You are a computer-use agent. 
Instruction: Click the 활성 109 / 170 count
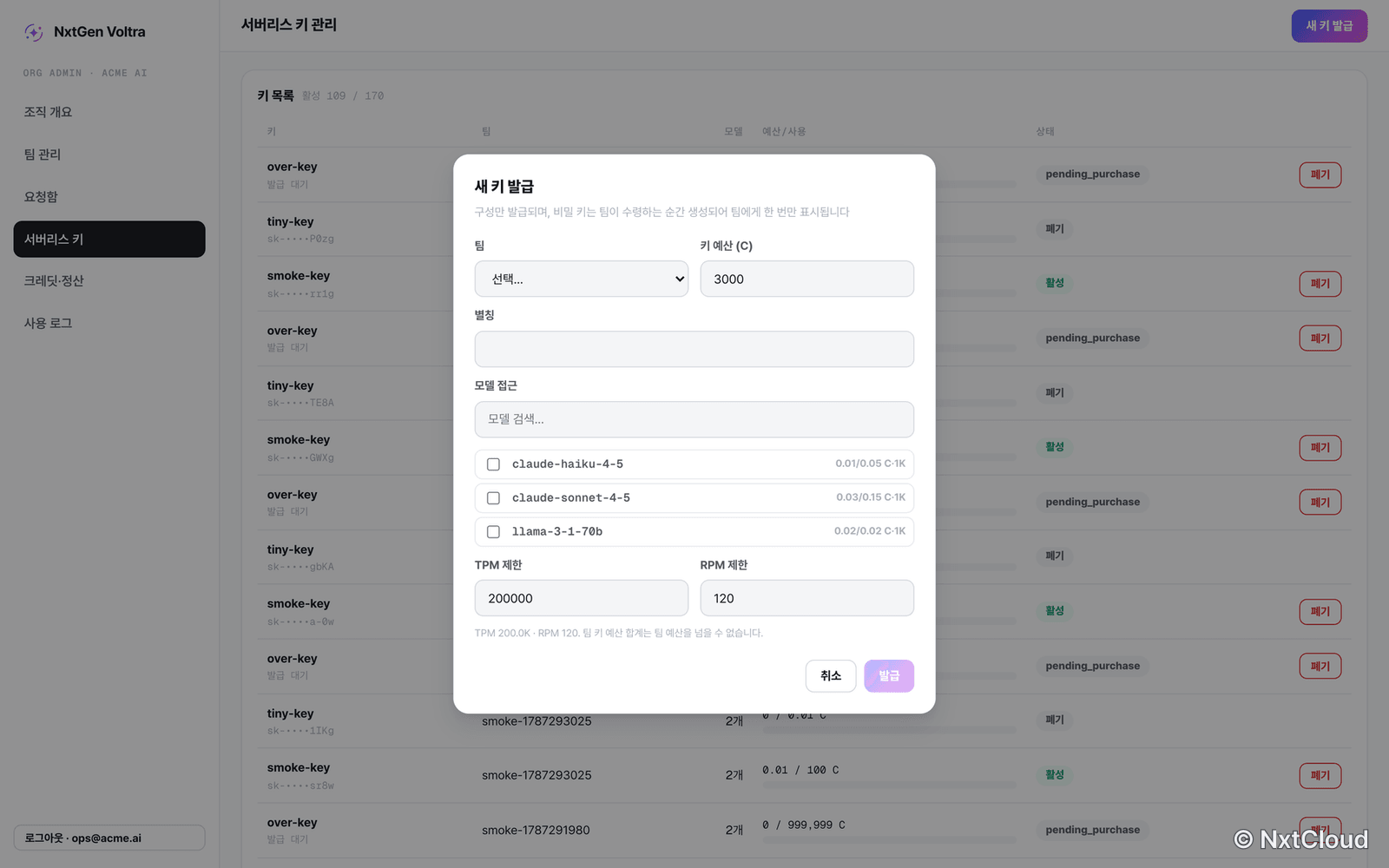343,95
